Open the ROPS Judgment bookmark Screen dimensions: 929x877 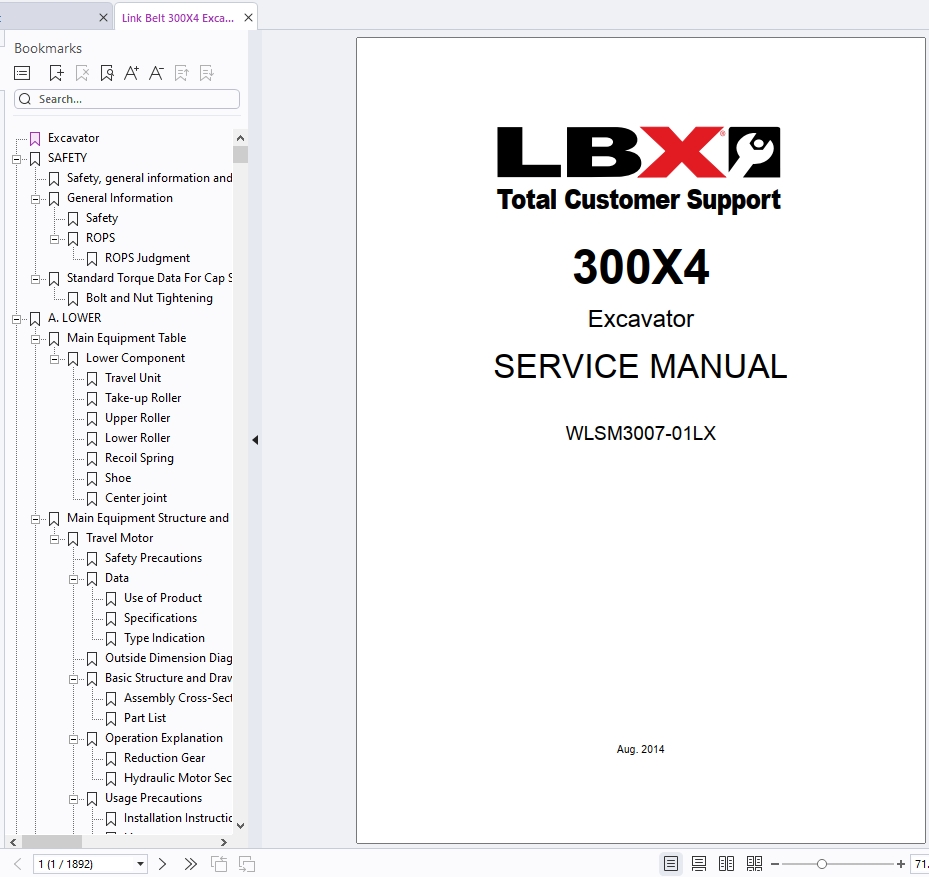coord(148,258)
